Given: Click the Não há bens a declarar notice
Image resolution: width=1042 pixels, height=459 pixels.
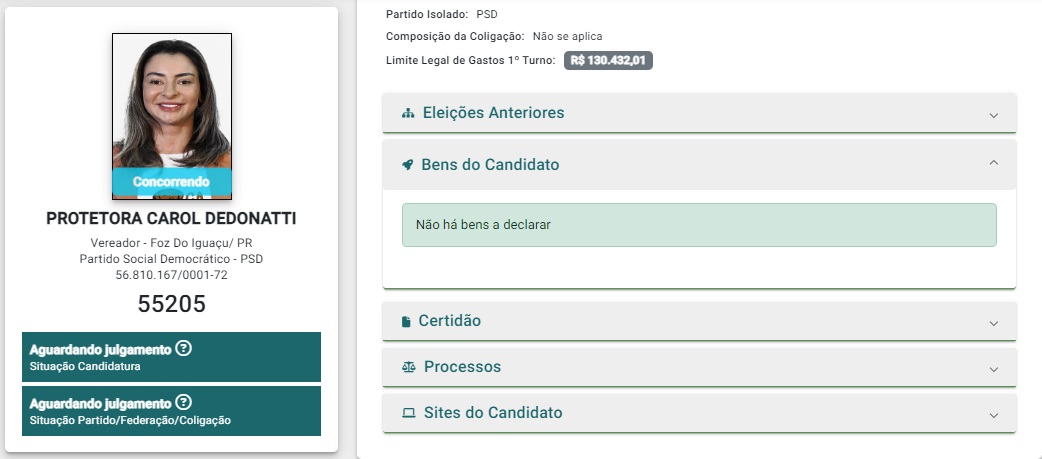Looking at the screenshot, I should (x=699, y=225).
